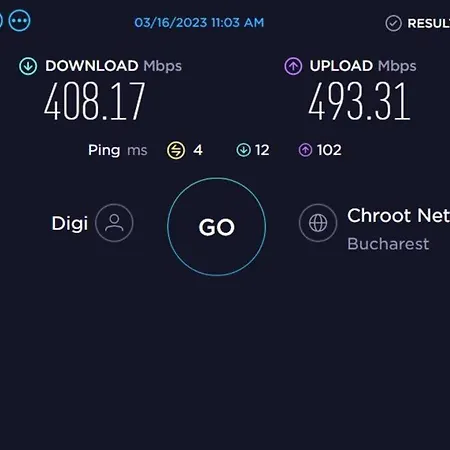Click the UPLOAD Mbps label
Viewport: 450px width, 450px height.
(363, 66)
